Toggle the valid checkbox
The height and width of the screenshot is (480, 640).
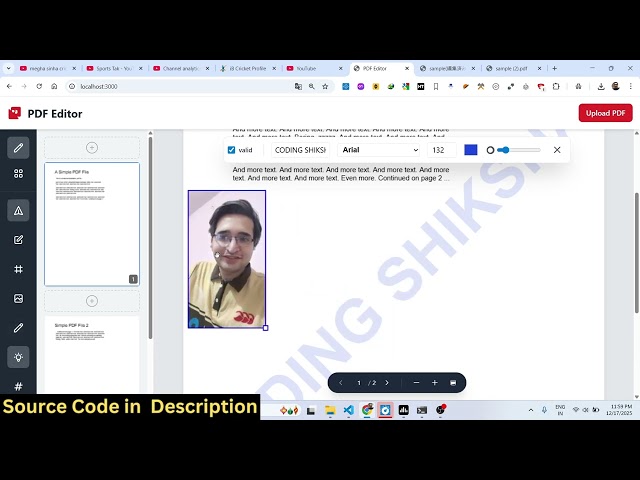click(231, 150)
